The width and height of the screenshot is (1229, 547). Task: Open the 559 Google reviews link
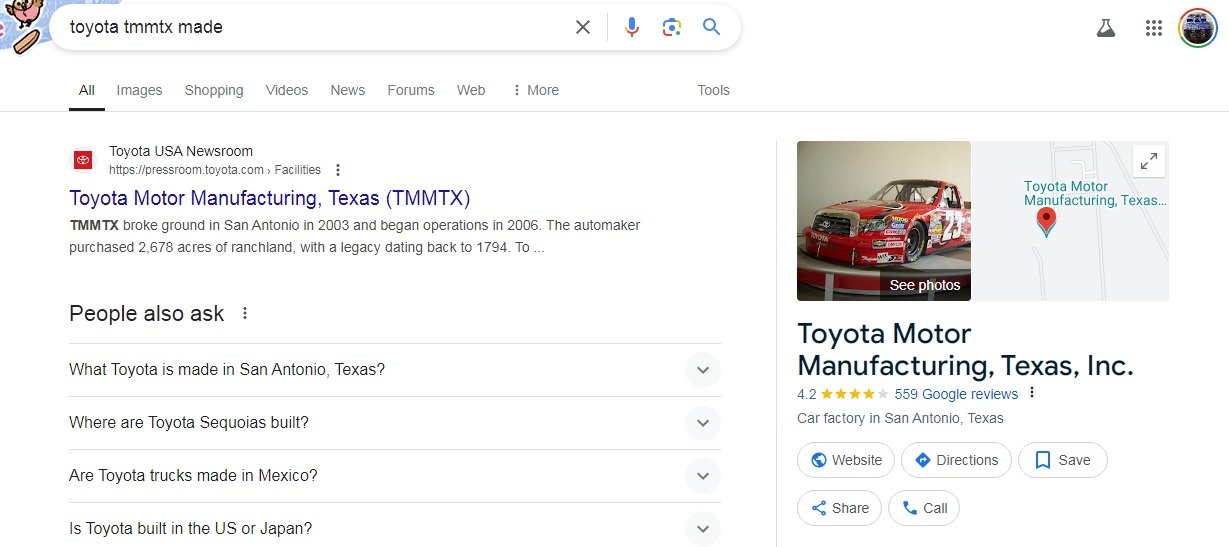[x=956, y=394]
